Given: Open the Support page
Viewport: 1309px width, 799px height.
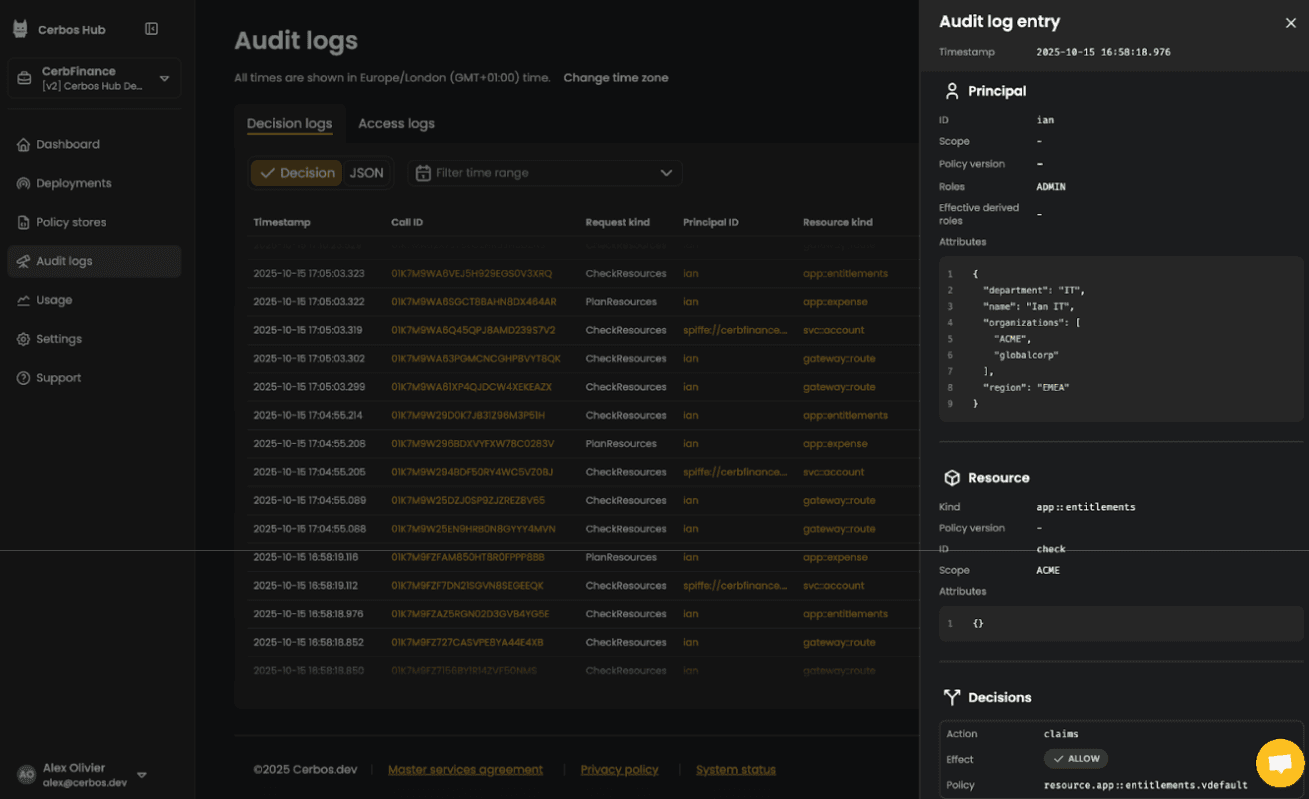Looking at the screenshot, I should (x=58, y=378).
